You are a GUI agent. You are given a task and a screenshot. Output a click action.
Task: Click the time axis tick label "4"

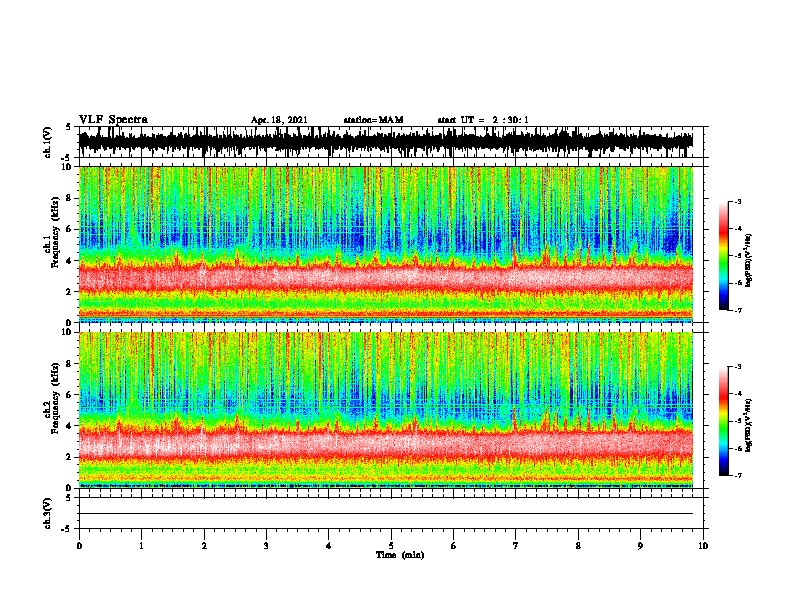tap(329, 546)
